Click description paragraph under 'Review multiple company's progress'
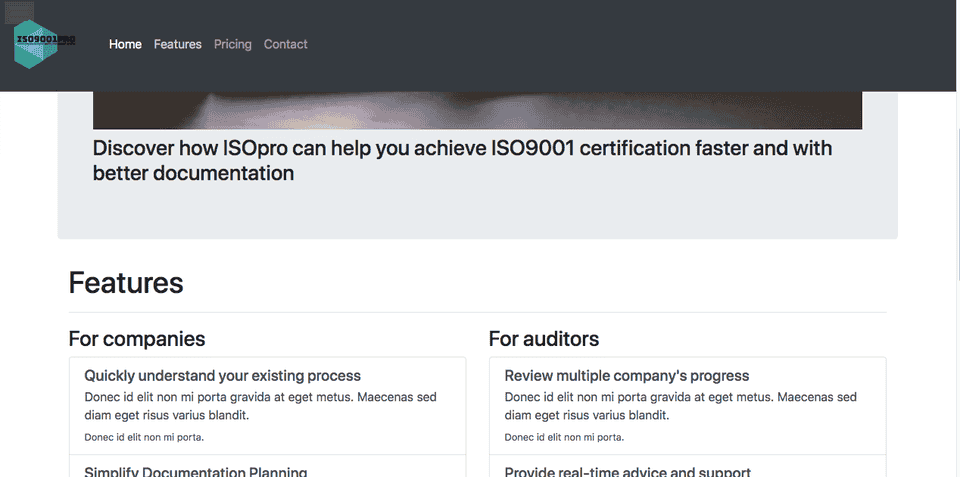Viewport: 960px width, 477px height. 680,406
